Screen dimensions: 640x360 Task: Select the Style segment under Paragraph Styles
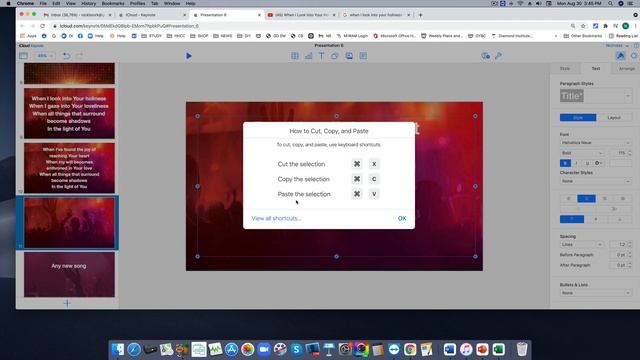(x=578, y=118)
